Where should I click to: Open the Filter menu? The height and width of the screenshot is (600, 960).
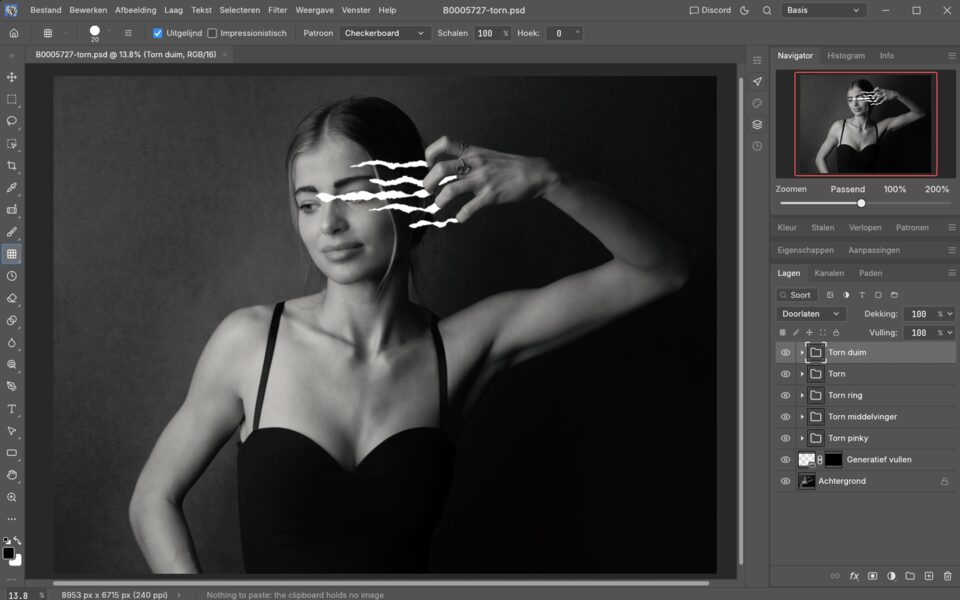277,10
